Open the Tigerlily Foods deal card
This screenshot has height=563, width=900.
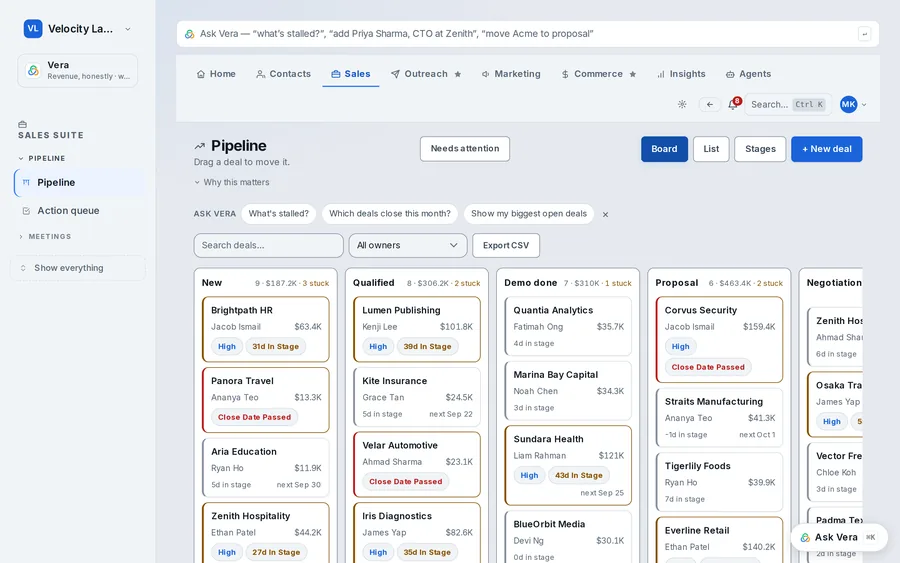tap(719, 482)
